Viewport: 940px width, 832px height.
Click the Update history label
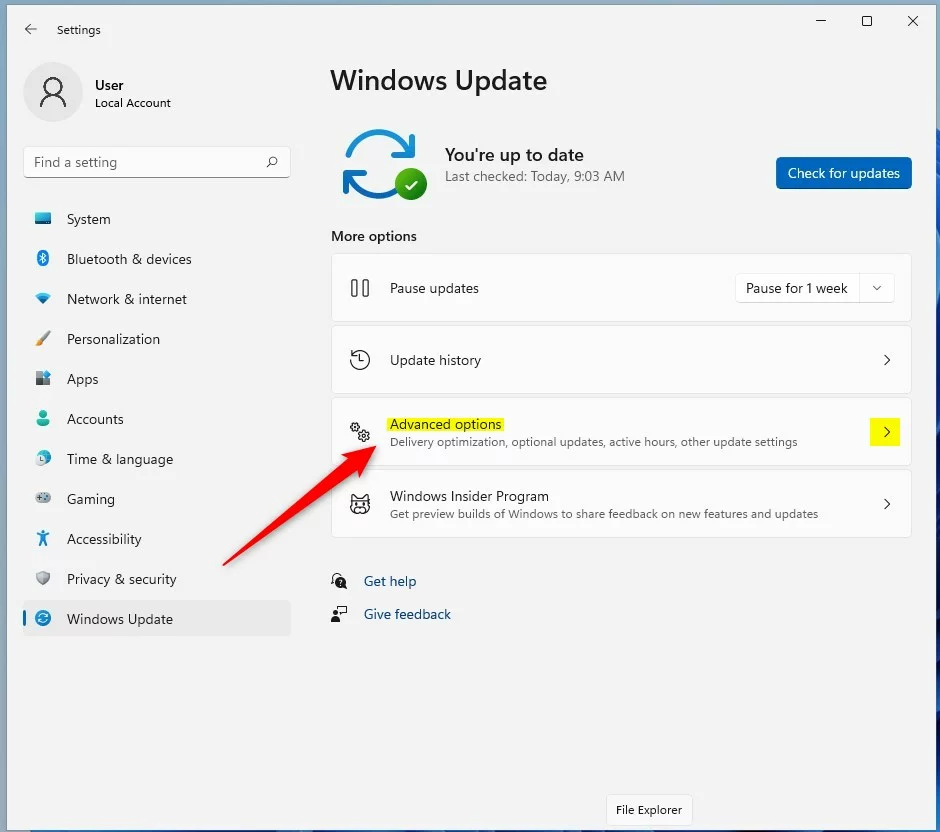point(435,360)
